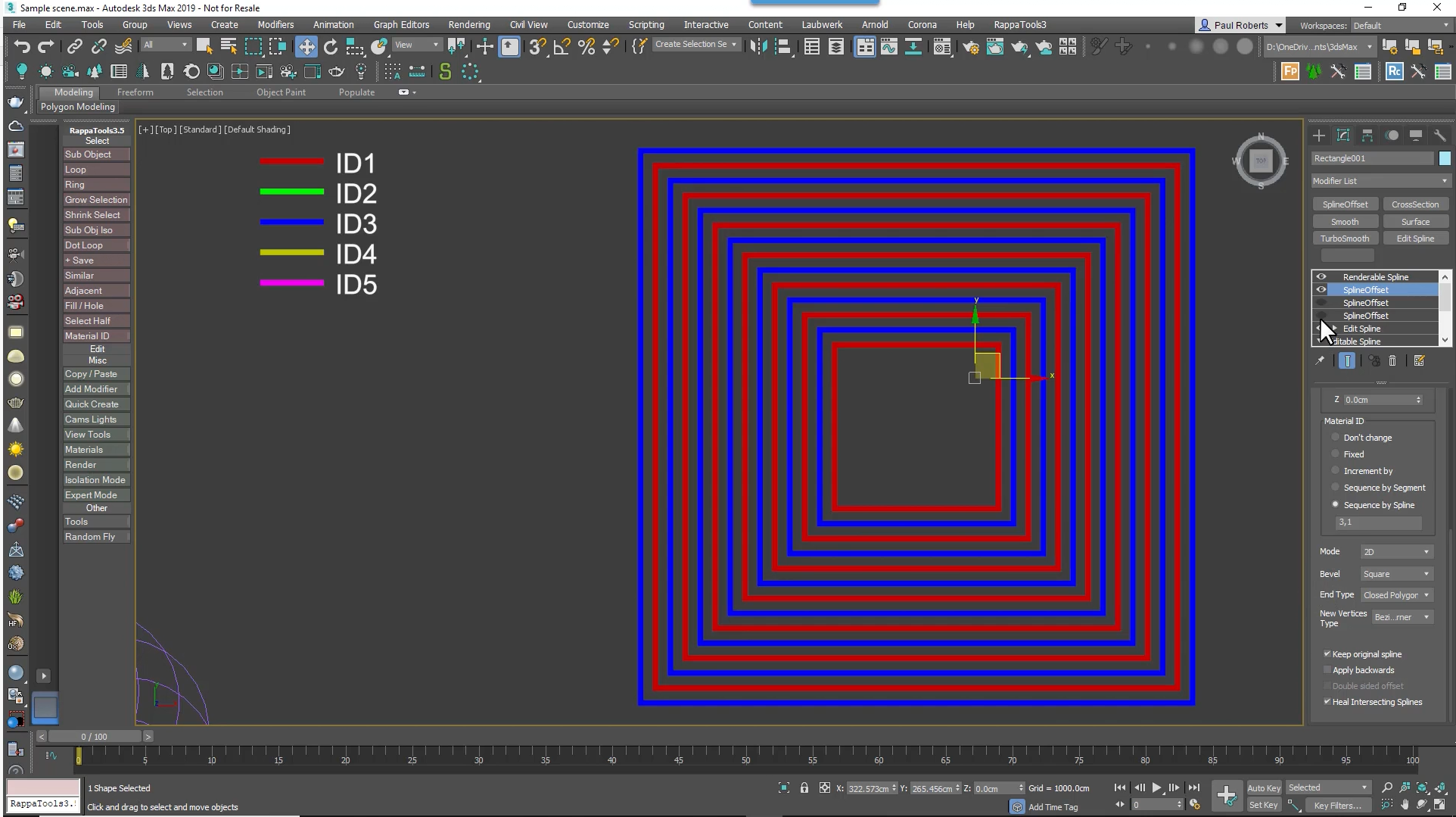The width and height of the screenshot is (1456, 817).
Task: Select the Select and Move tool
Action: [306, 47]
